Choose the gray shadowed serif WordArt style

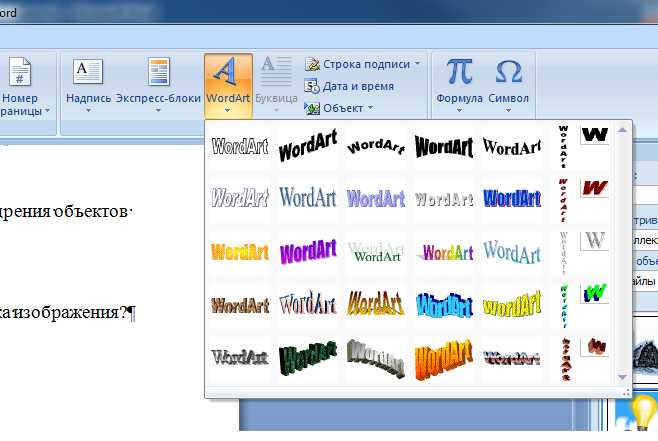click(x=240, y=359)
